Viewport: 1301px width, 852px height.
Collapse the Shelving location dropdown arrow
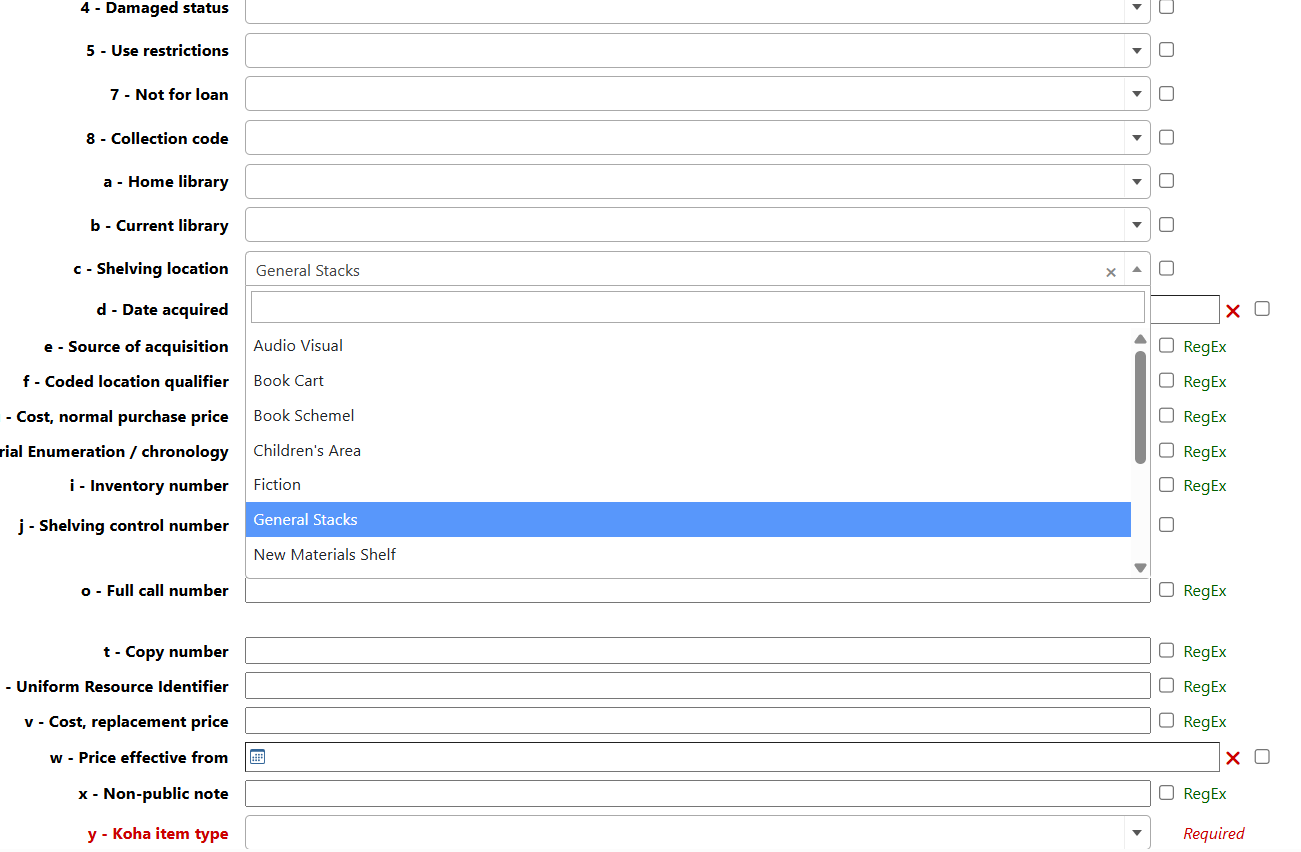(1136, 269)
